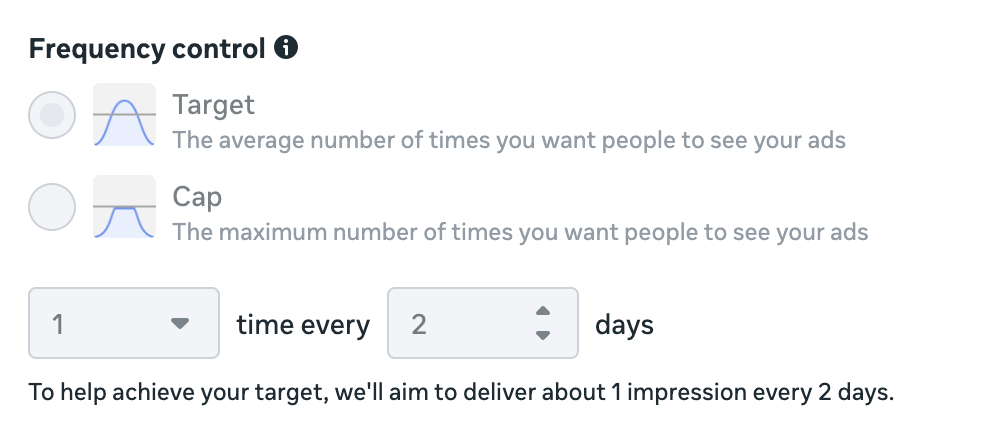Click the Cap description about maximum times
992x428 pixels.
click(520, 232)
